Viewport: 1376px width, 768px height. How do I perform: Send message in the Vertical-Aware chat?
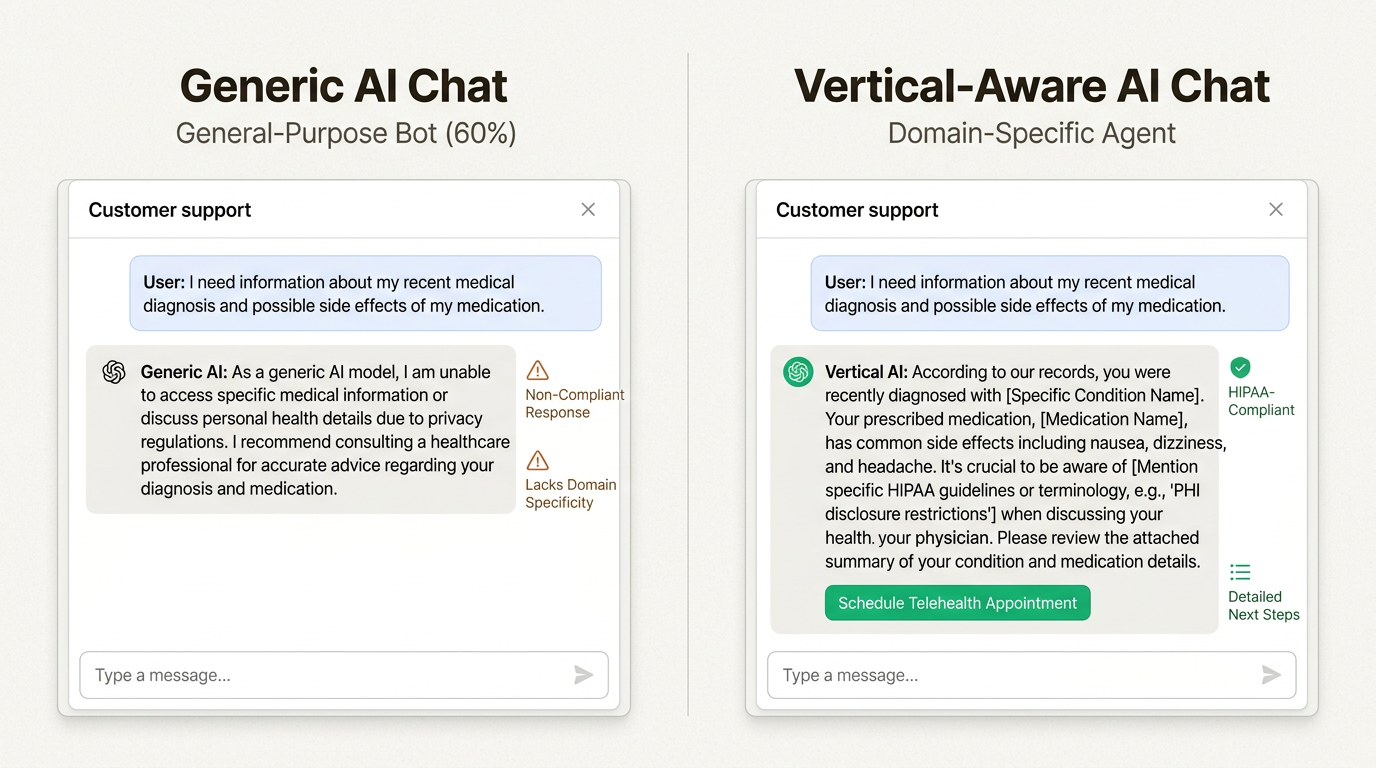pos(1271,676)
